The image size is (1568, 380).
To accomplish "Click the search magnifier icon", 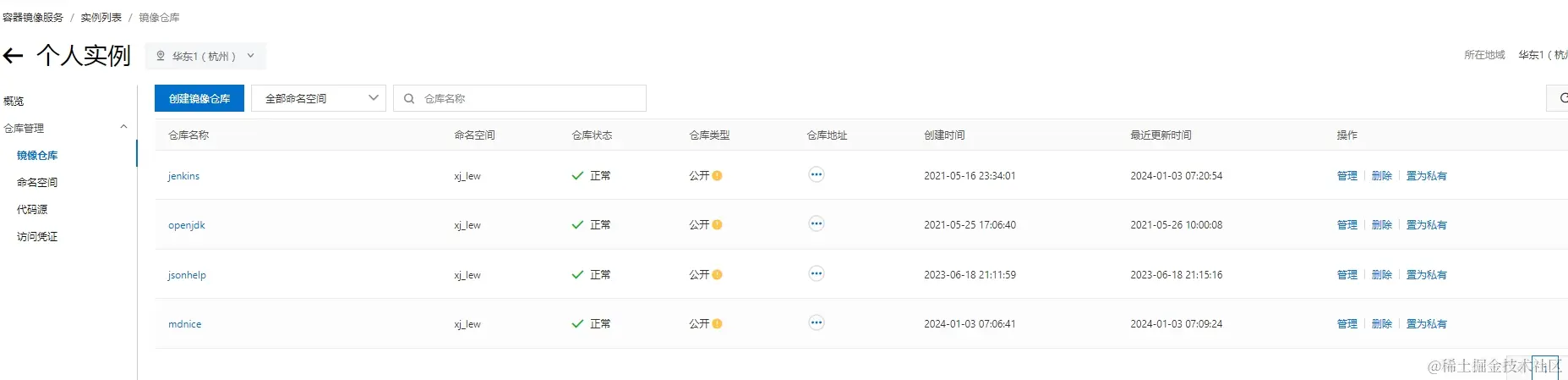I will [409, 98].
